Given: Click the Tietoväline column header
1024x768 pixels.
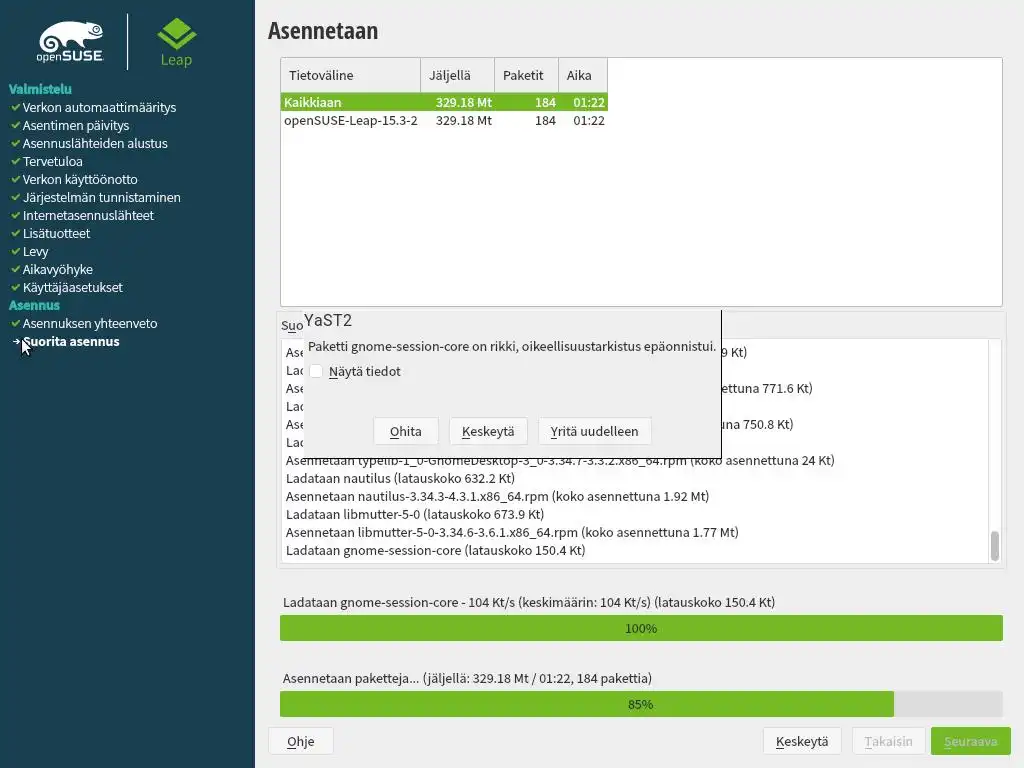Looking at the screenshot, I should [x=351, y=75].
